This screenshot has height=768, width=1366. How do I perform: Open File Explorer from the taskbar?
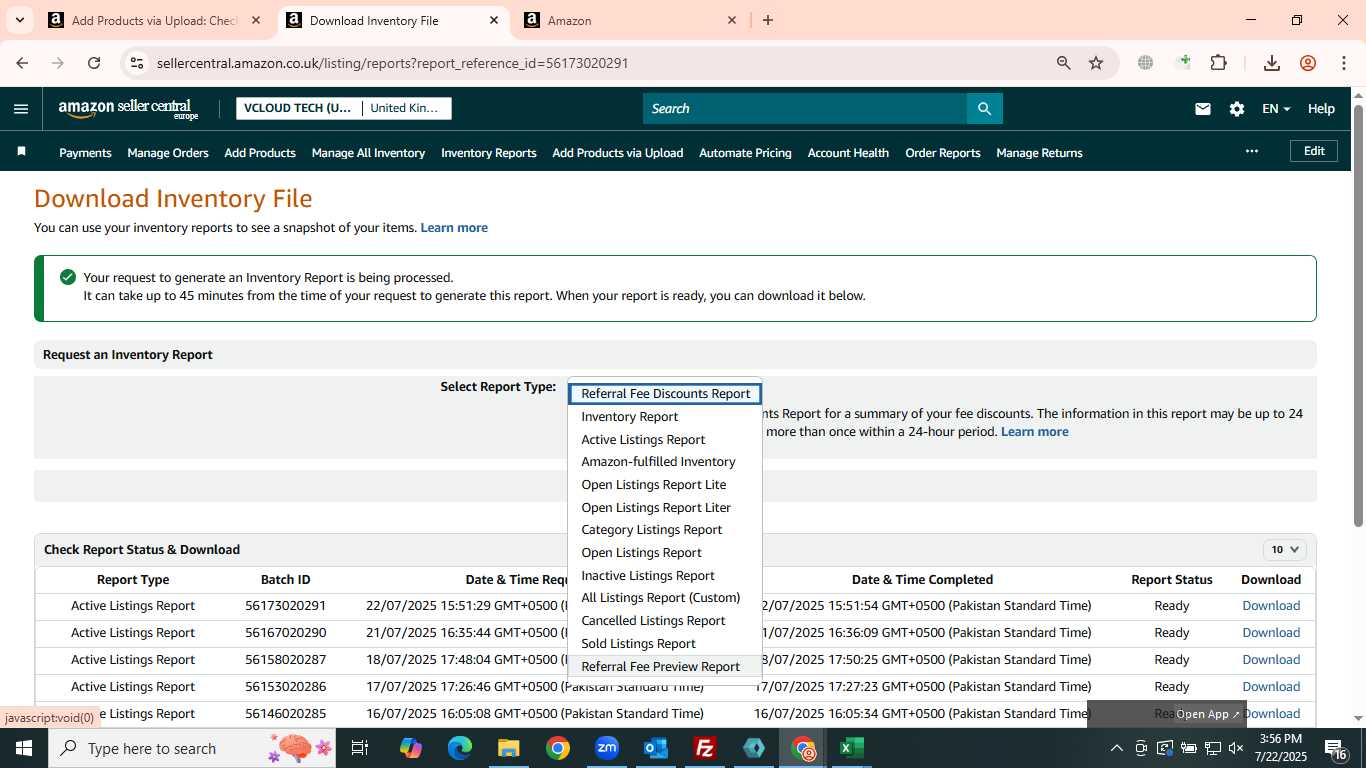click(x=508, y=748)
